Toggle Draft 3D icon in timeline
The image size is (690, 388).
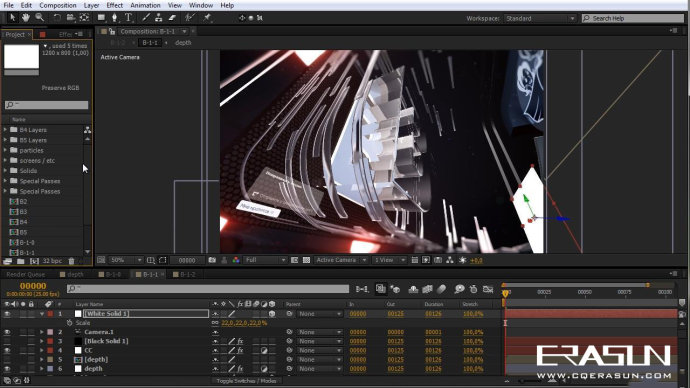[x=395, y=289]
